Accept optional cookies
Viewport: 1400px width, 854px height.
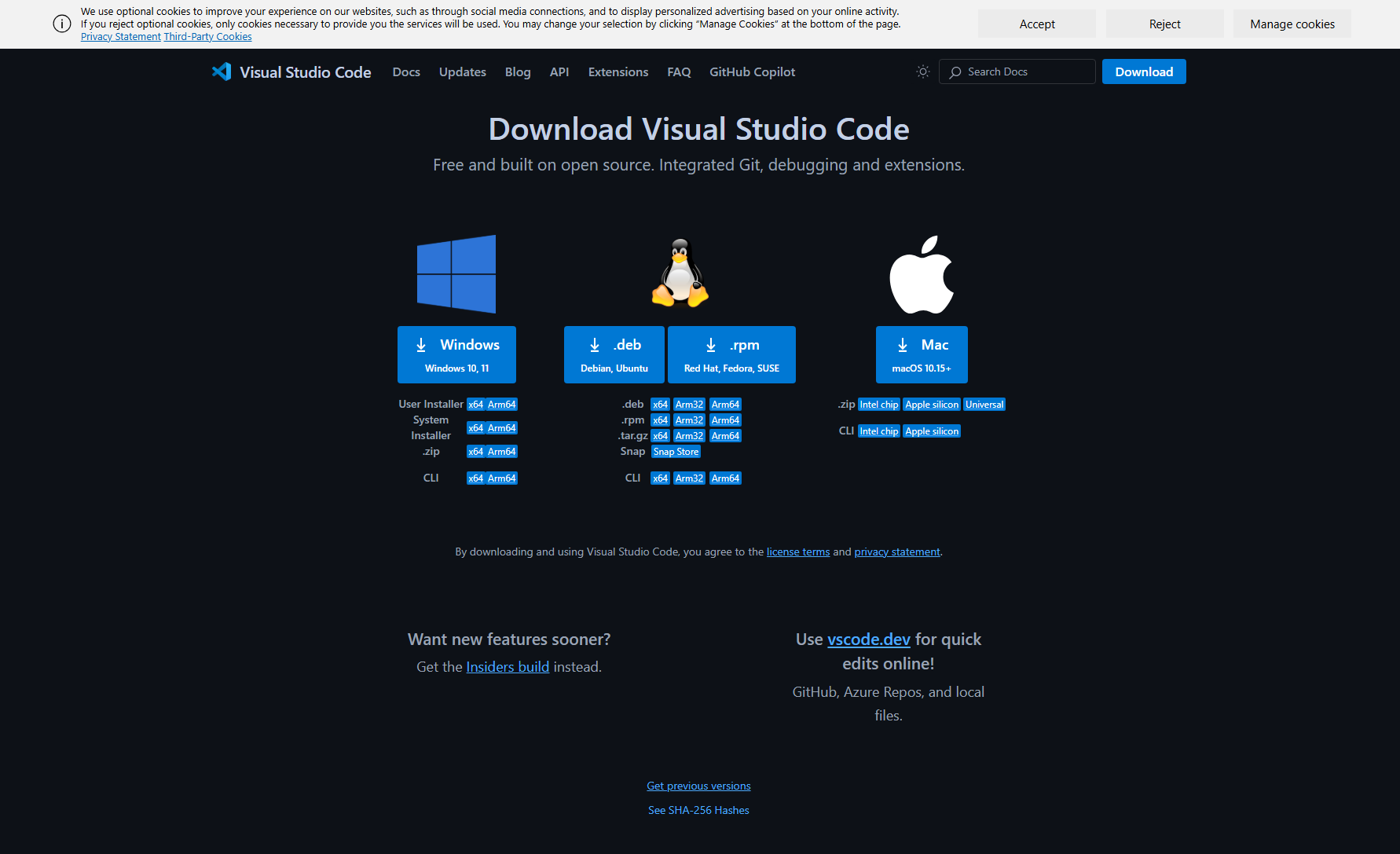point(1037,24)
